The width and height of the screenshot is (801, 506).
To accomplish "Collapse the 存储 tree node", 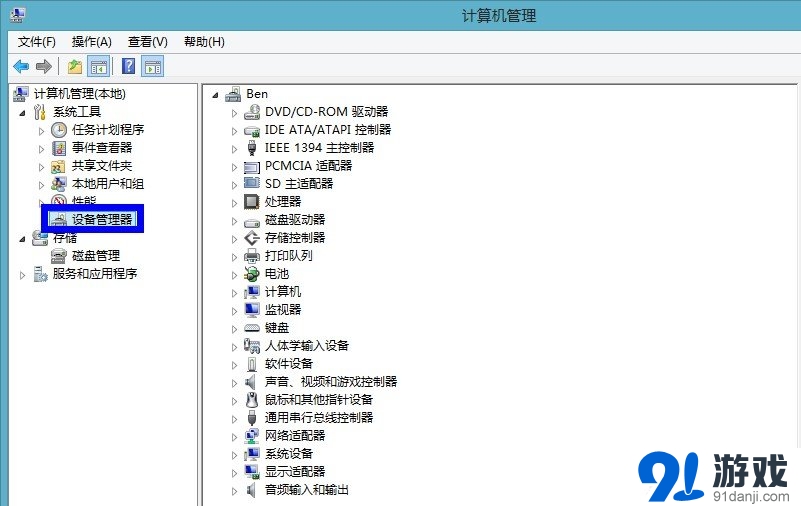I will point(22,238).
